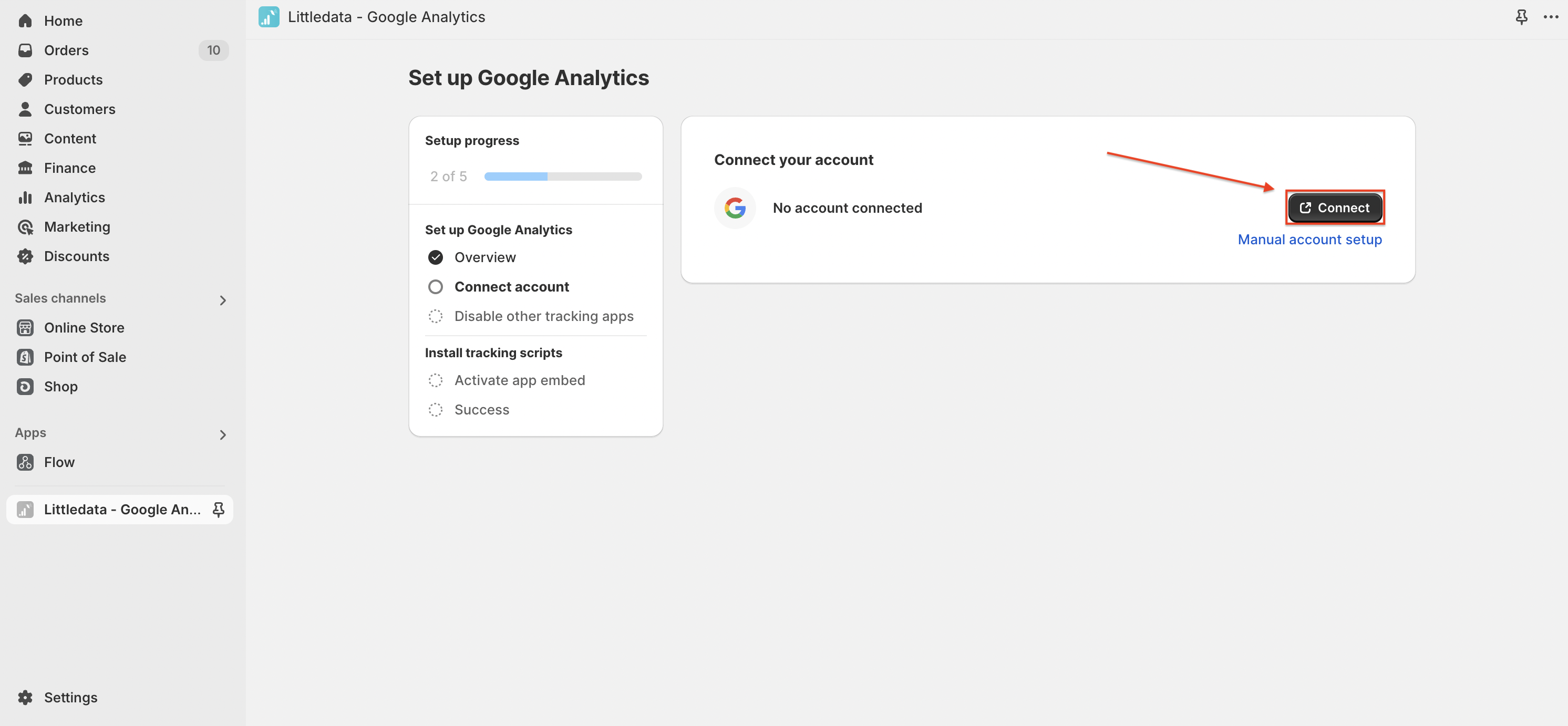Click the Connect account step circle
The image size is (1568, 726).
coord(435,287)
